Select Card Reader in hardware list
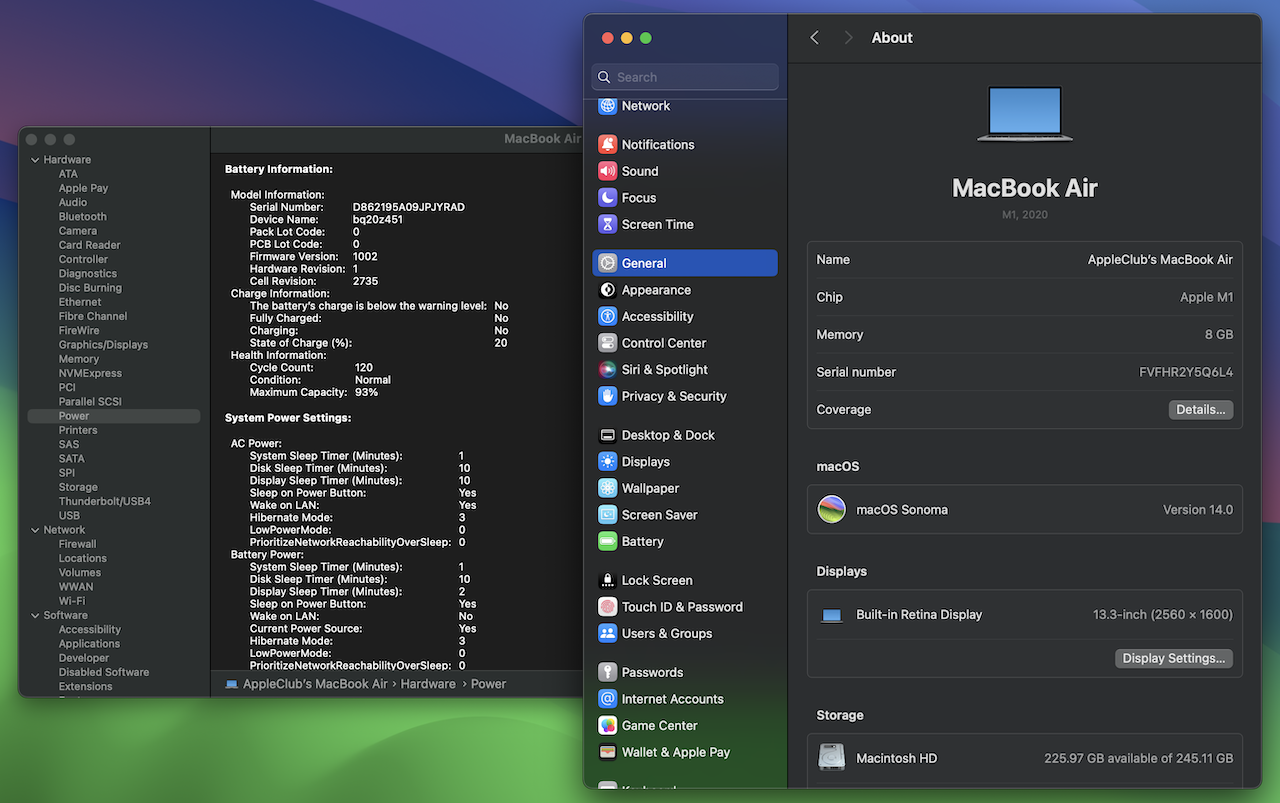Viewport: 1280px width, 803px height. coord(89,245)
